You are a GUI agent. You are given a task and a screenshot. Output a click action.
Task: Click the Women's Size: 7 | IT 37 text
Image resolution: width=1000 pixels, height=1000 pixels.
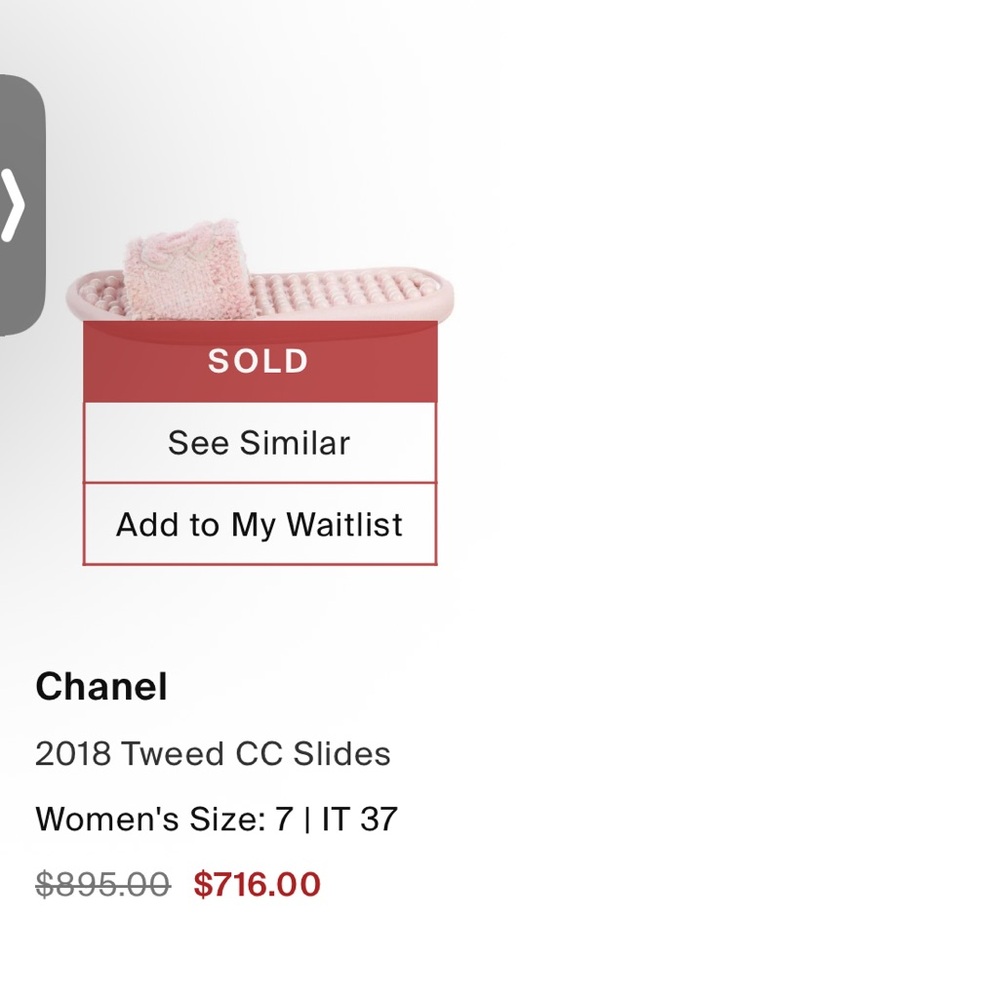point(216,819)
